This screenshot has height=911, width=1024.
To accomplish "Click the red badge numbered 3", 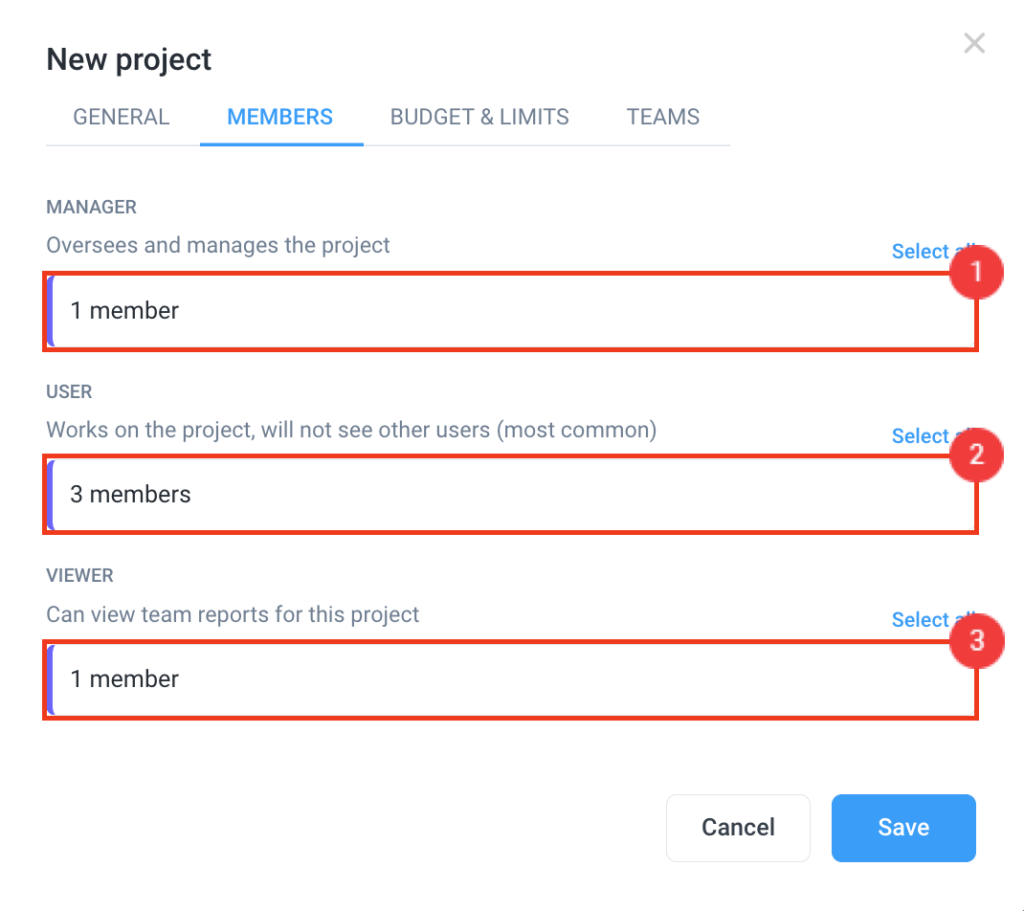I will click(977, 641).
